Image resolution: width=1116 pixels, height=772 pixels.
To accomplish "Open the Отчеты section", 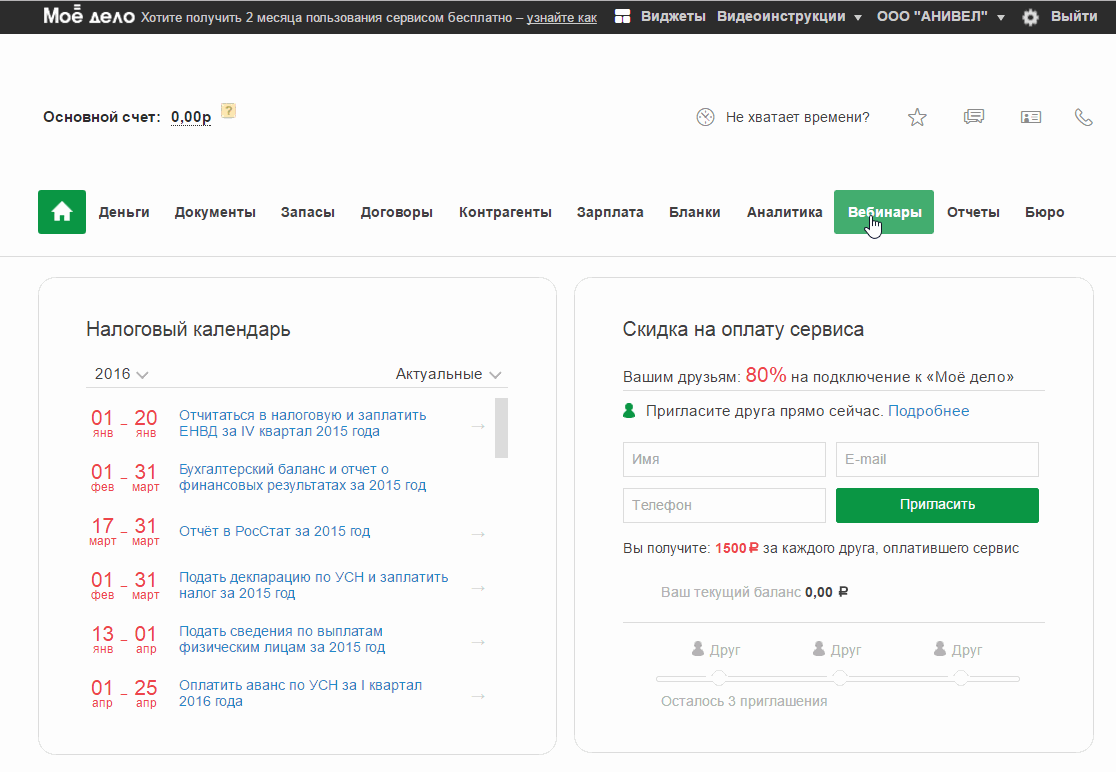I will [973, 212].
